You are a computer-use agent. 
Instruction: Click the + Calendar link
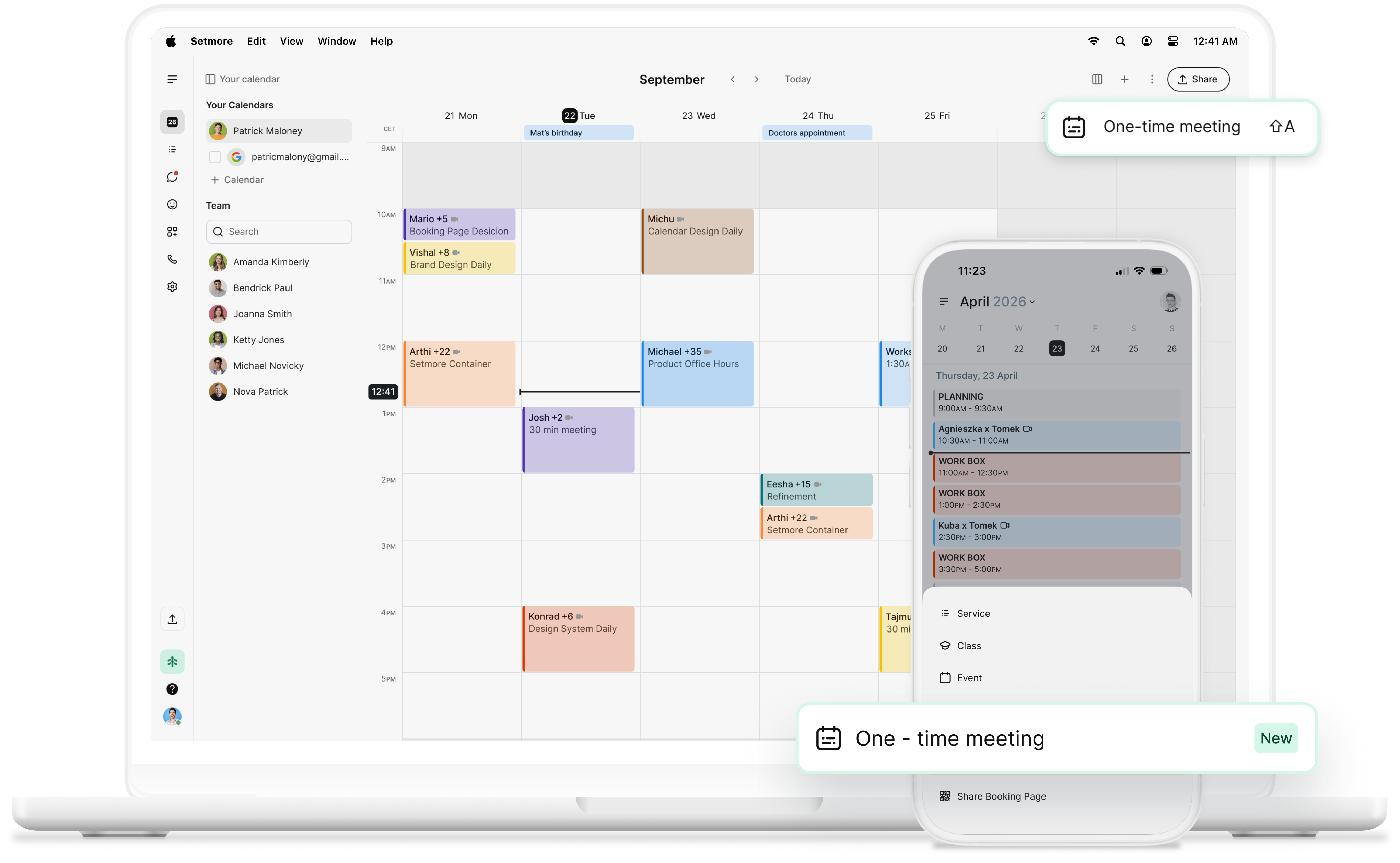click(x=237, y=180)
